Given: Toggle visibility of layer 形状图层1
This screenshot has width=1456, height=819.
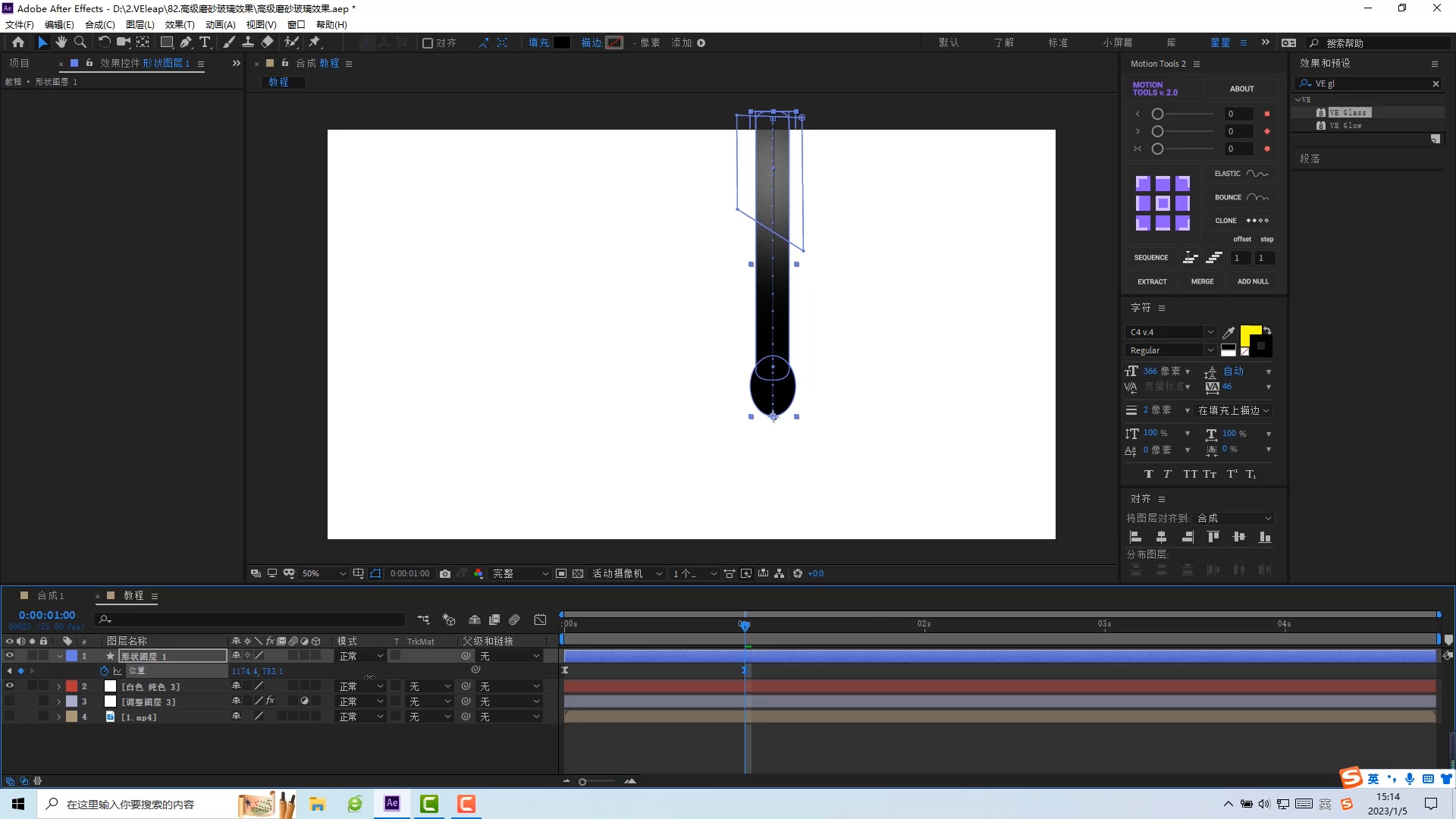Looking at the screenshot, I should [x=8, y=656].
